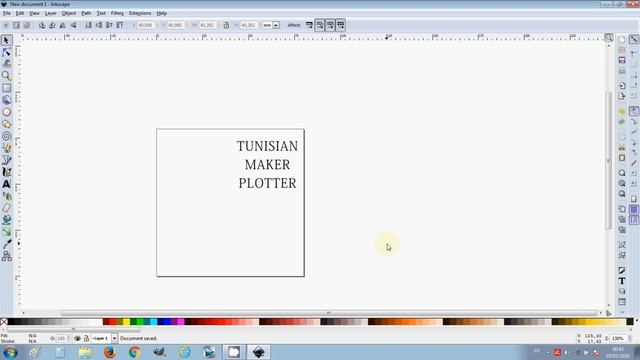Click the zoom percentage field in status bar
The height and width of the screenshot is (360, 640).
(618, 338)
